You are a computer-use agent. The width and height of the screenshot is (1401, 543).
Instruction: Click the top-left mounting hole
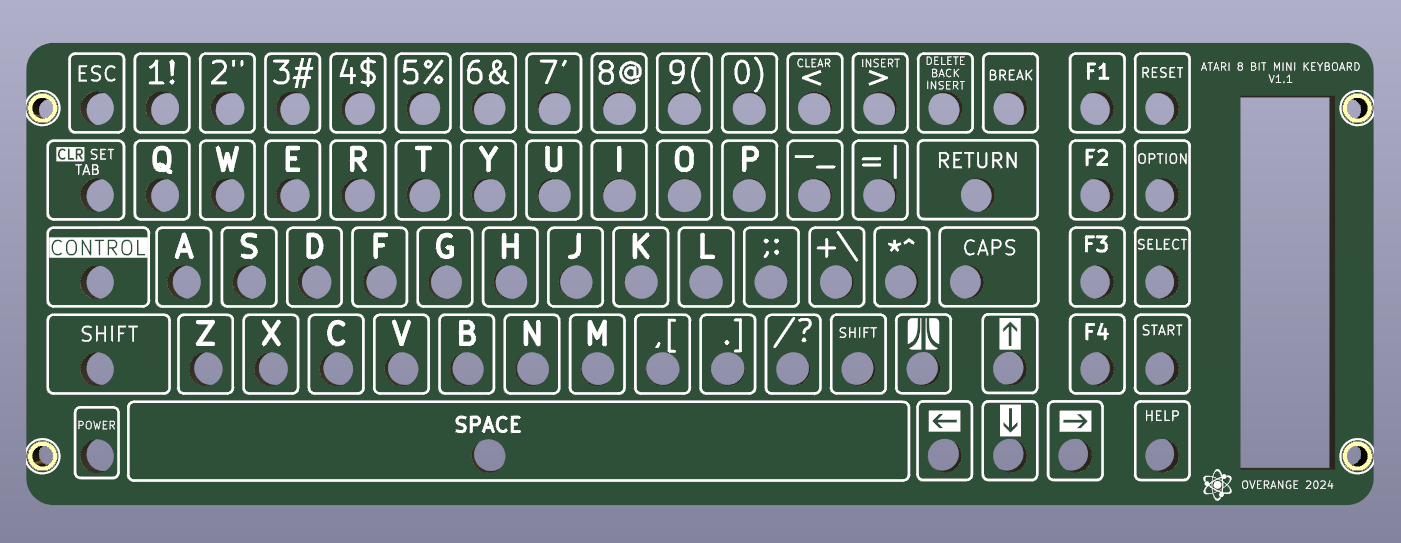[x=42, y=107]
